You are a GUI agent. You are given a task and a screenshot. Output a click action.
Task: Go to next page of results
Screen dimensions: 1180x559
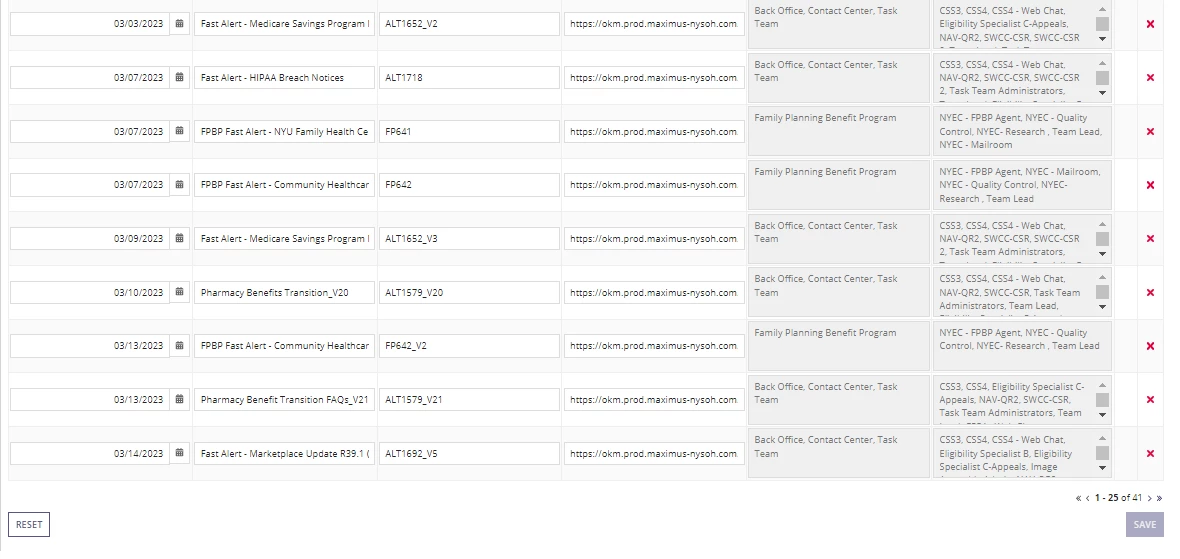(1149, 498)
